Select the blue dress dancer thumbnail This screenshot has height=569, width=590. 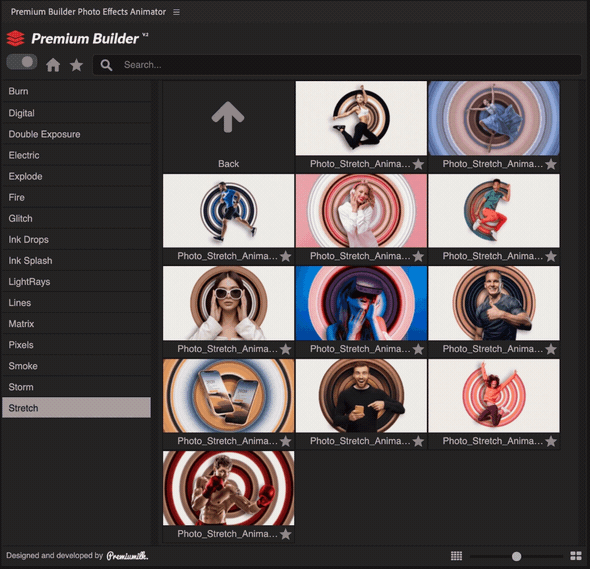(494, 118)
